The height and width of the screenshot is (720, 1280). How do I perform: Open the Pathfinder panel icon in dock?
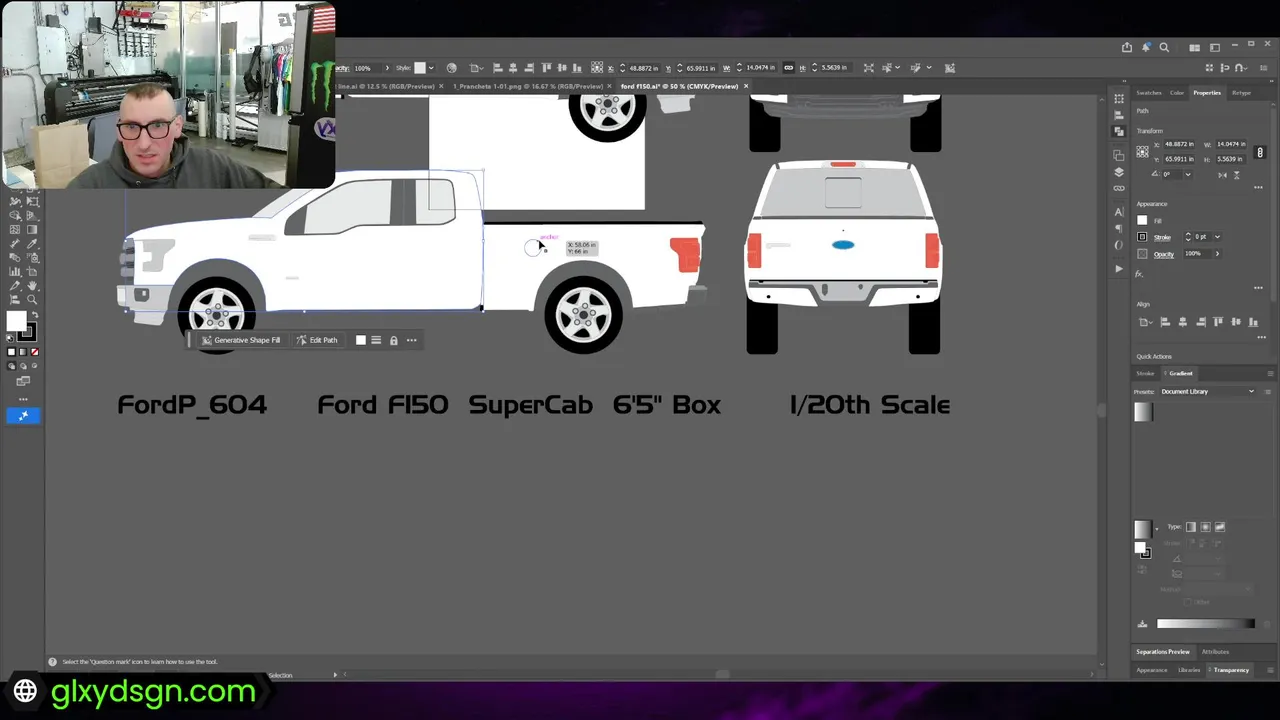[x=1119, y=131]
